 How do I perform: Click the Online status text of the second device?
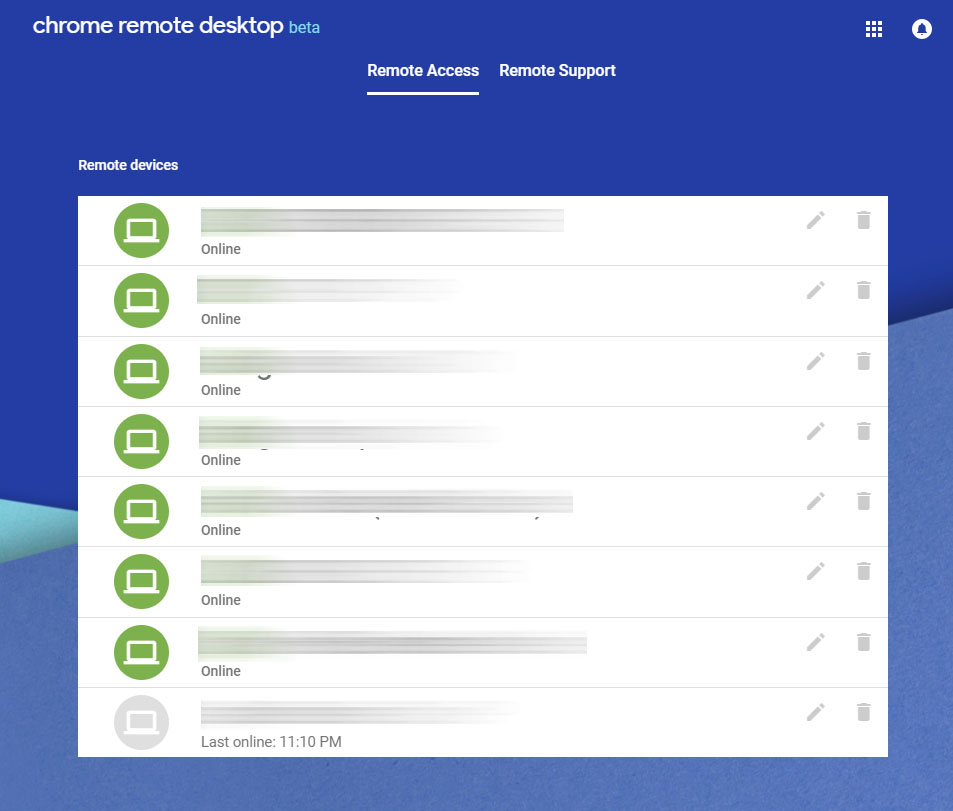[220, 319]
